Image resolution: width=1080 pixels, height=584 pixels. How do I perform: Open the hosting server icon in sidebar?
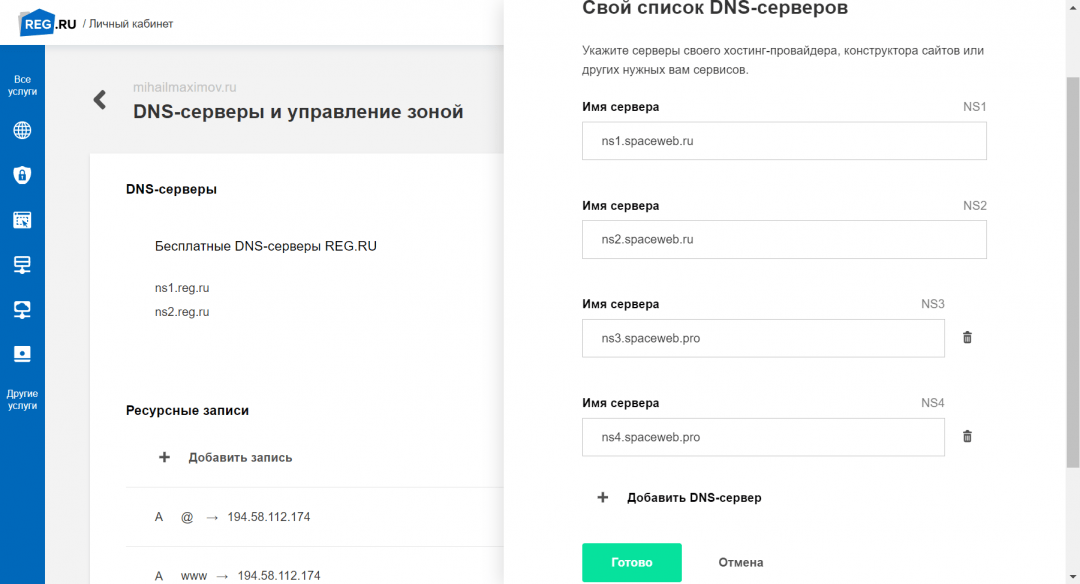[x=22, y=265]
